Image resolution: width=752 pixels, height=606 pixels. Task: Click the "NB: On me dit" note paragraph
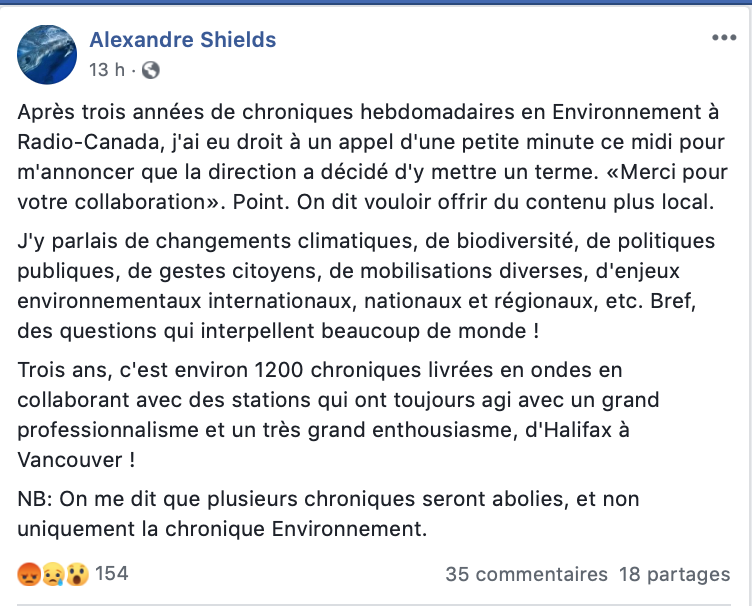coord(328,512)
